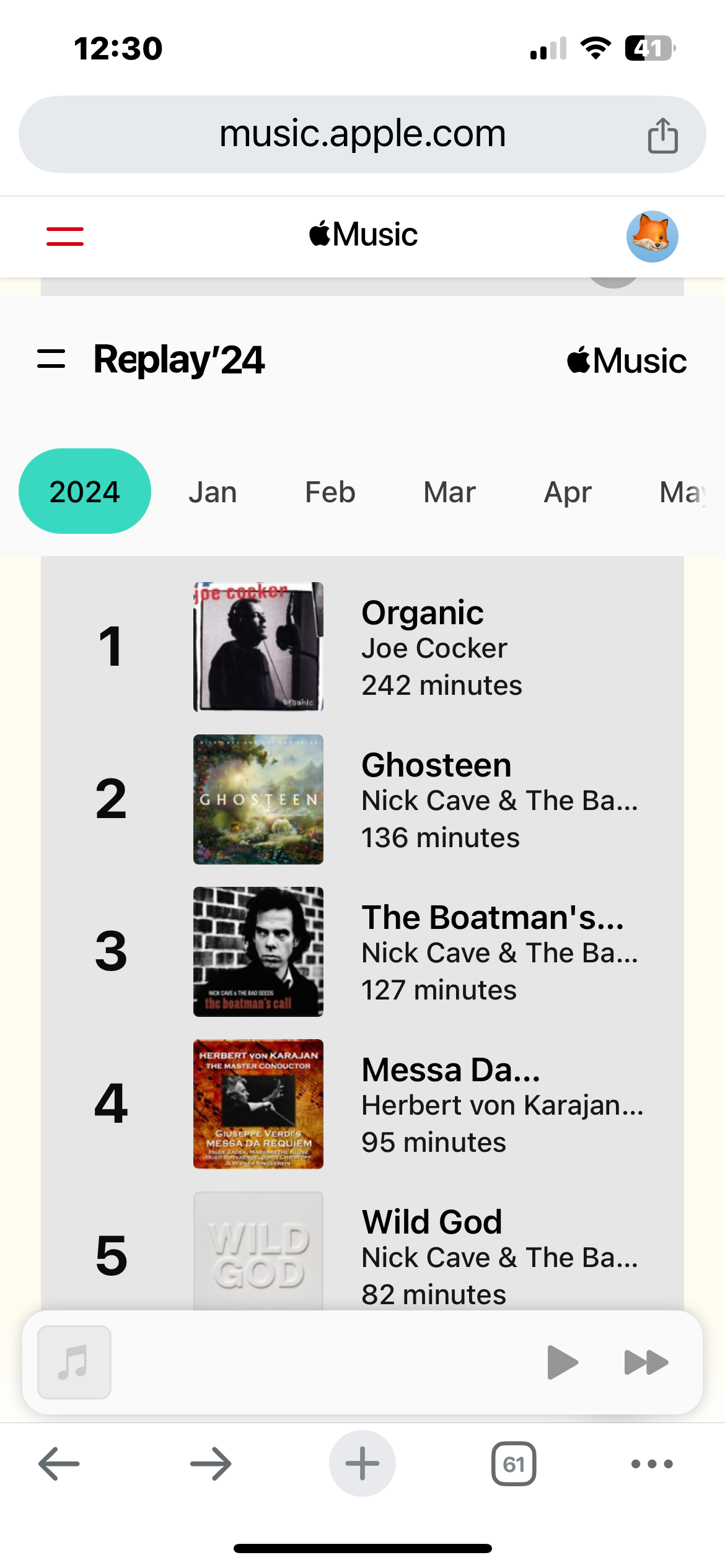
Task: Choose the Apr month tab
Action: coord(568,493)
